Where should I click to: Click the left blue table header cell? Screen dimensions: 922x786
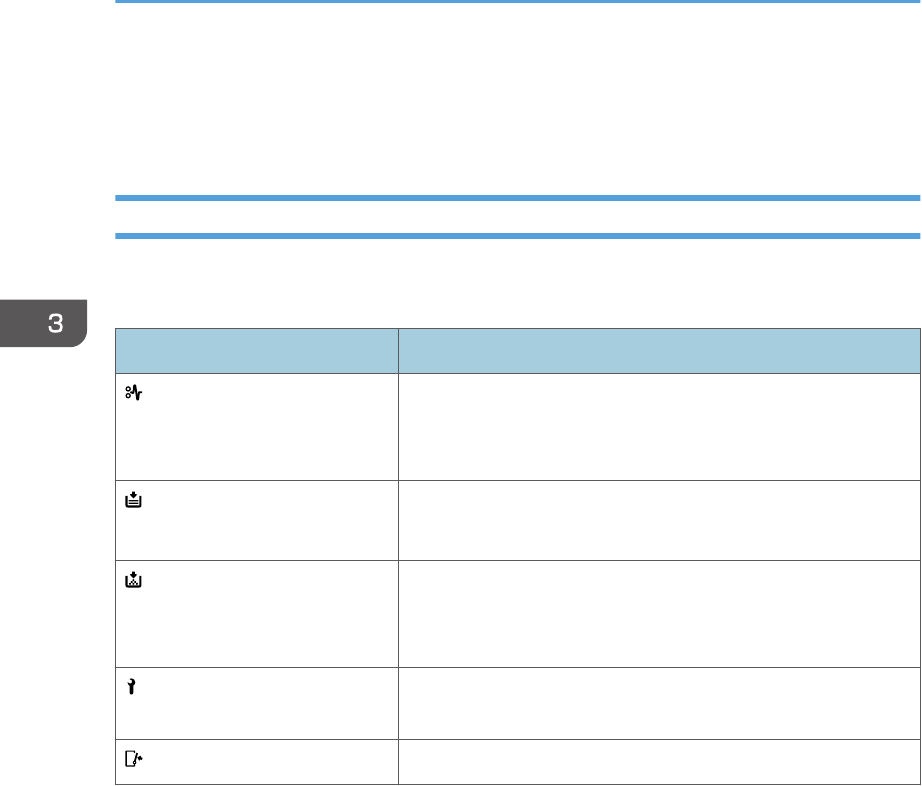coord(256,349)
